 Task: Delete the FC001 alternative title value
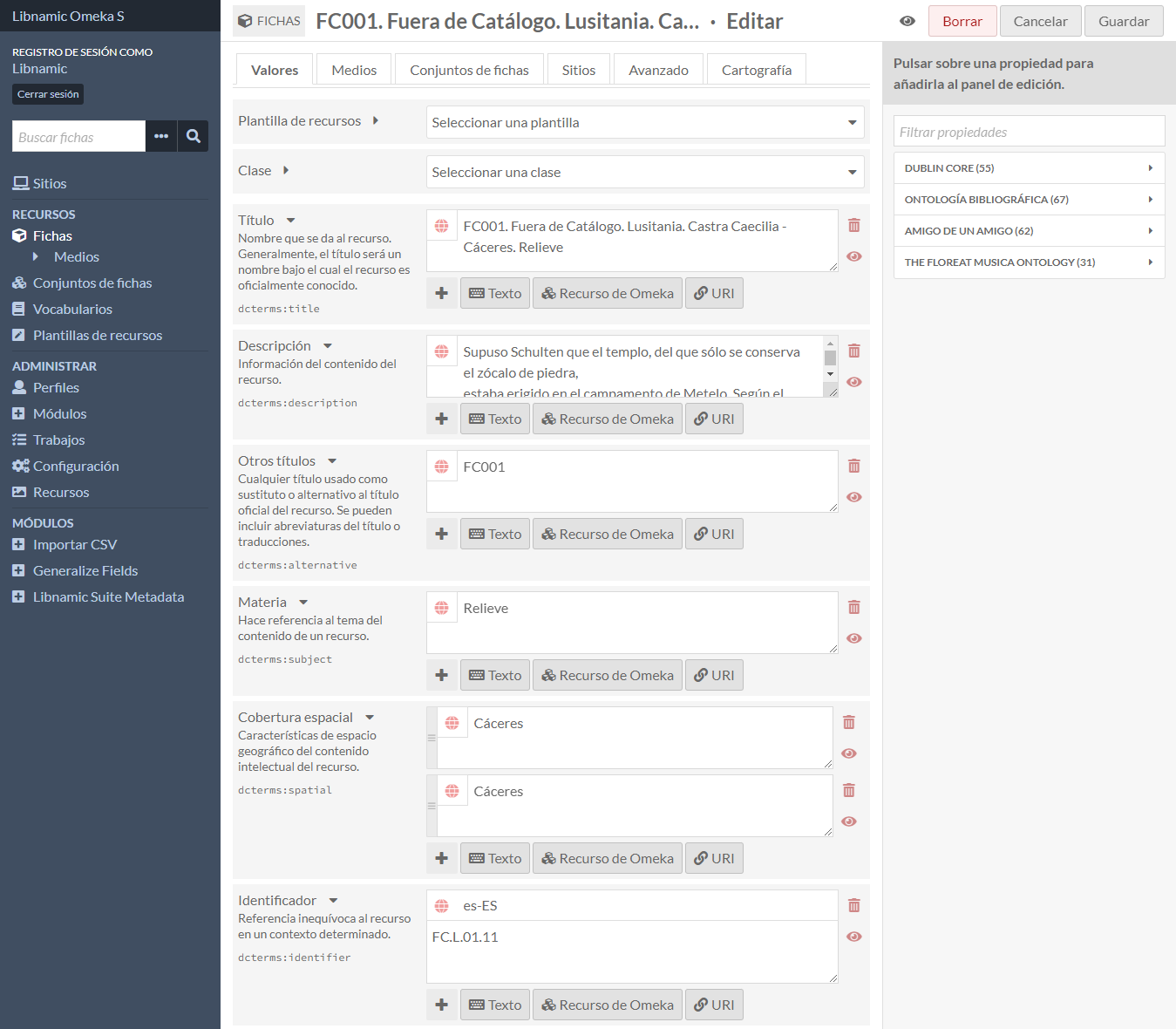pyautogui.click(x=854, y=466)
